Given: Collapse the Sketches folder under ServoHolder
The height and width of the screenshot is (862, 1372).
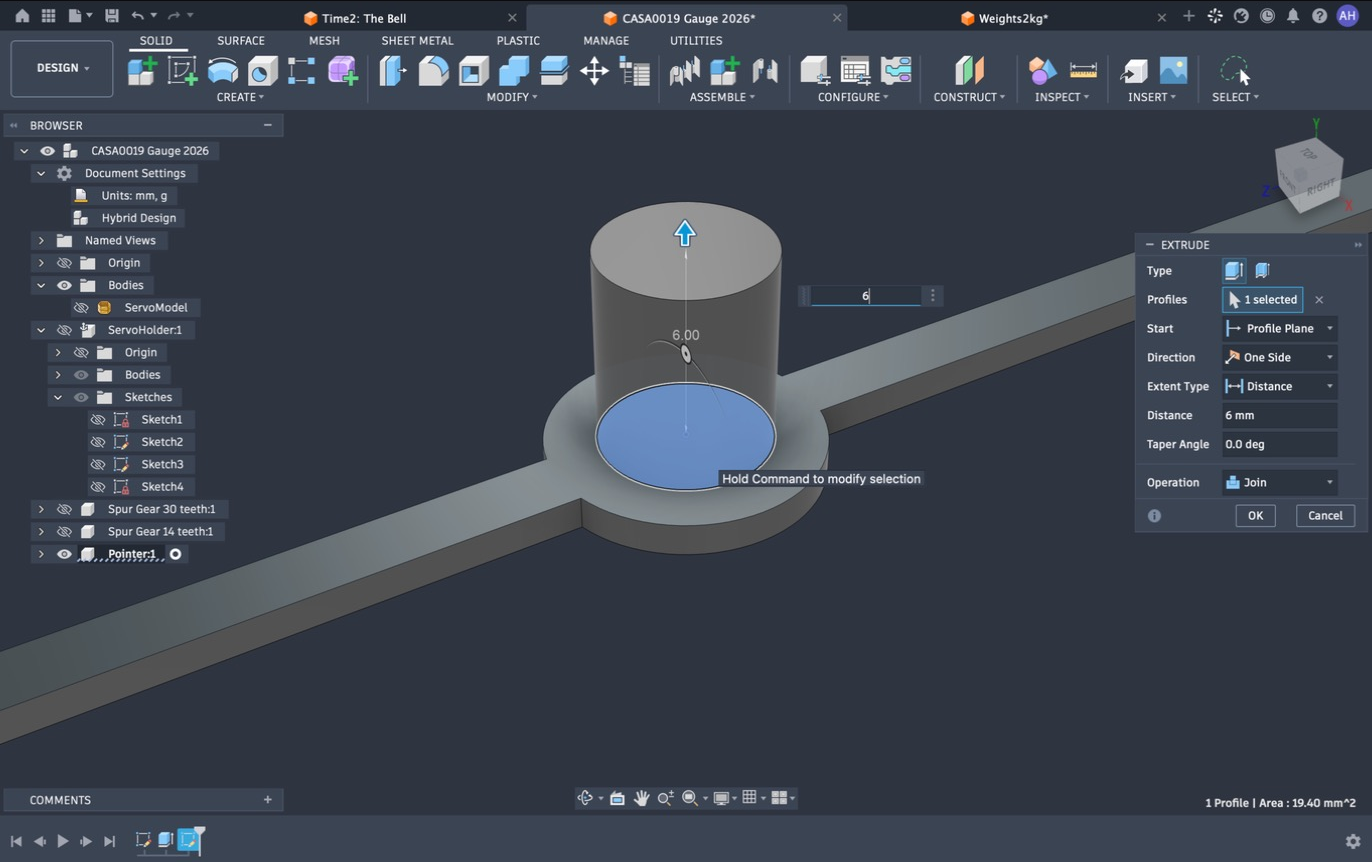Looking at the screenshot, I should (x=58, y=397).
